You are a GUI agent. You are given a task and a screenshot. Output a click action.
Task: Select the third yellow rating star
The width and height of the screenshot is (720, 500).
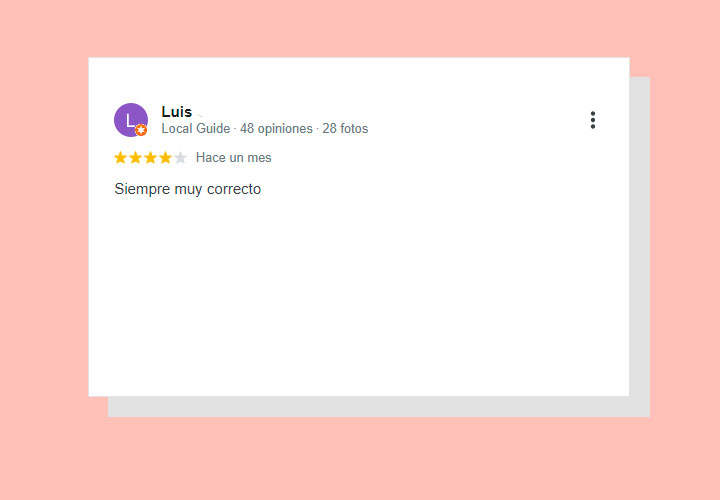pyautogui.click(x=150, y=157)
